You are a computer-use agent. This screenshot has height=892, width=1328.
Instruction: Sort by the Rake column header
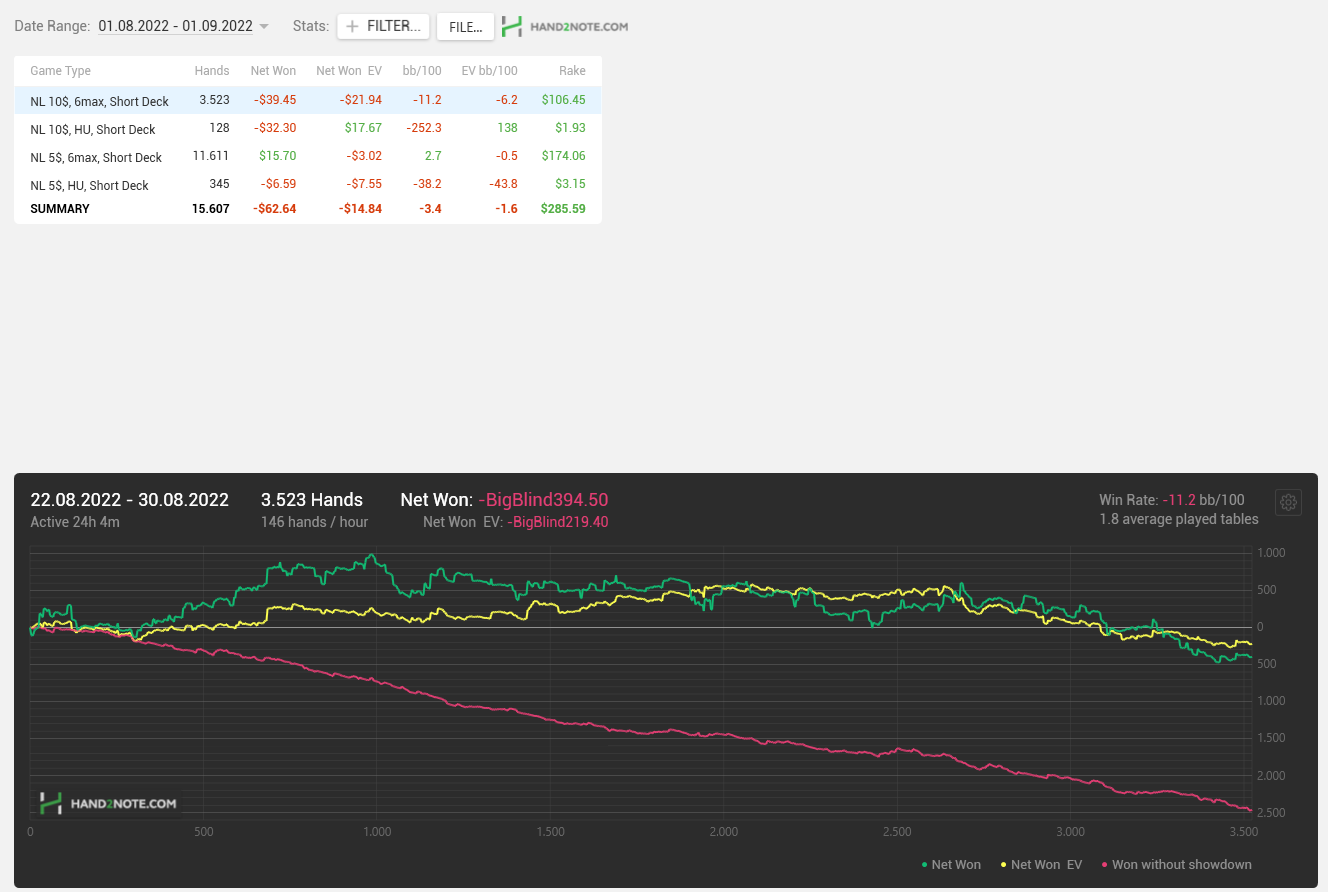click(x=572, y=71)
